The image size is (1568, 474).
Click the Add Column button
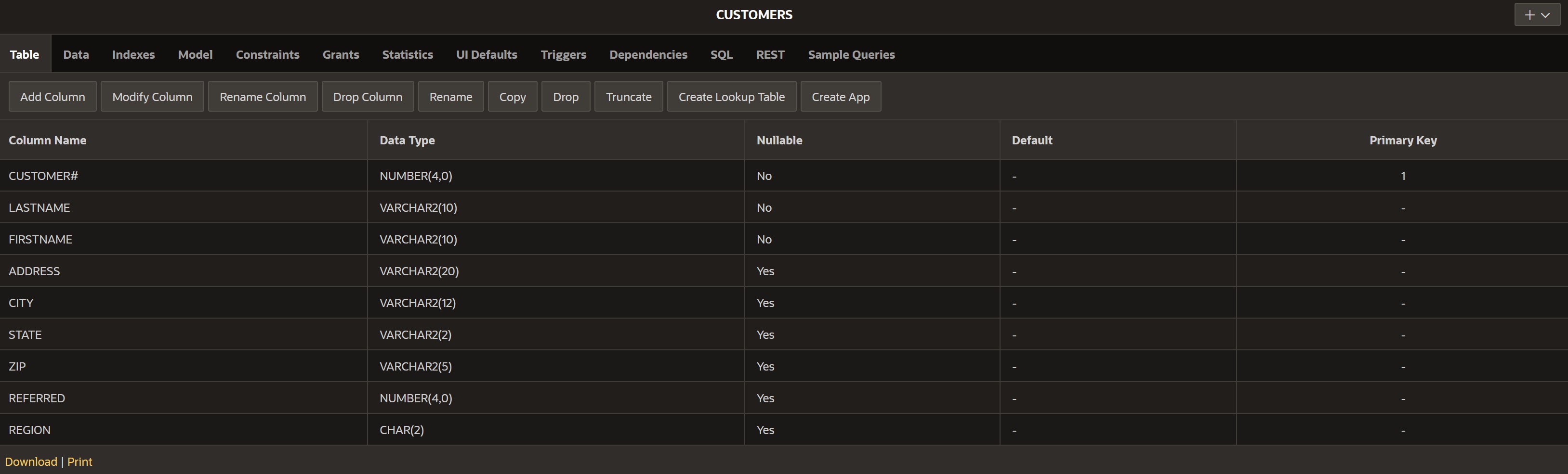(x=53, y=97)
